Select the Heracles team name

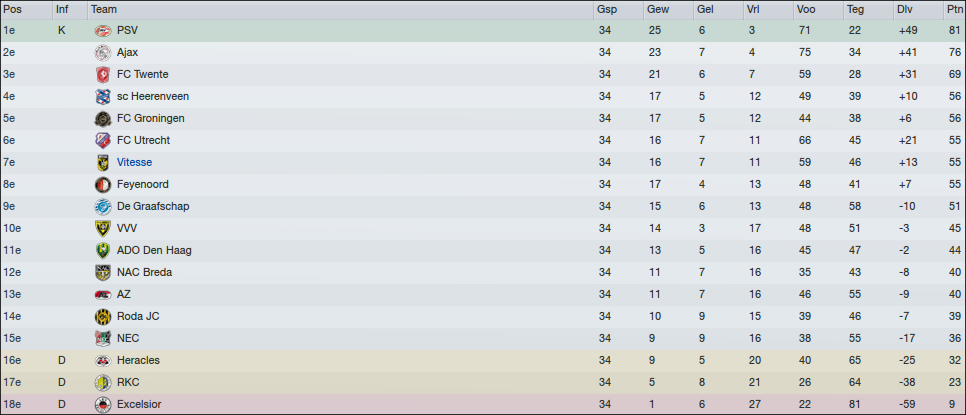138,360
